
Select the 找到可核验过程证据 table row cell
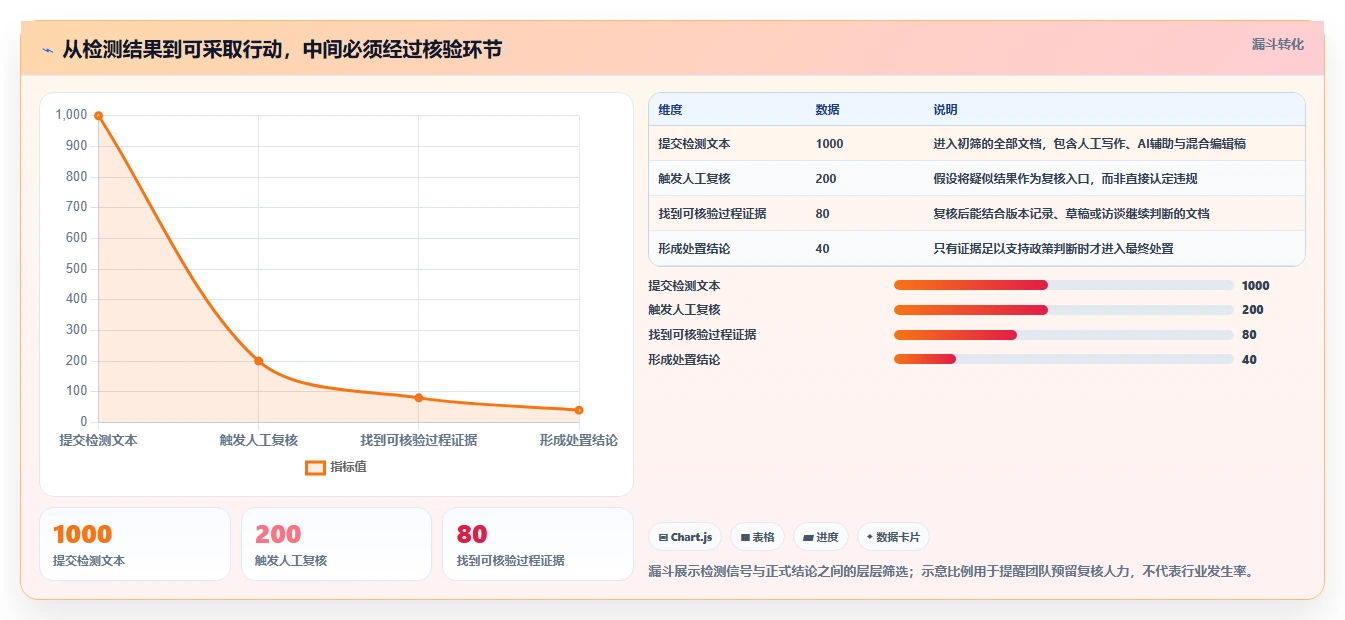pos(712,214)
